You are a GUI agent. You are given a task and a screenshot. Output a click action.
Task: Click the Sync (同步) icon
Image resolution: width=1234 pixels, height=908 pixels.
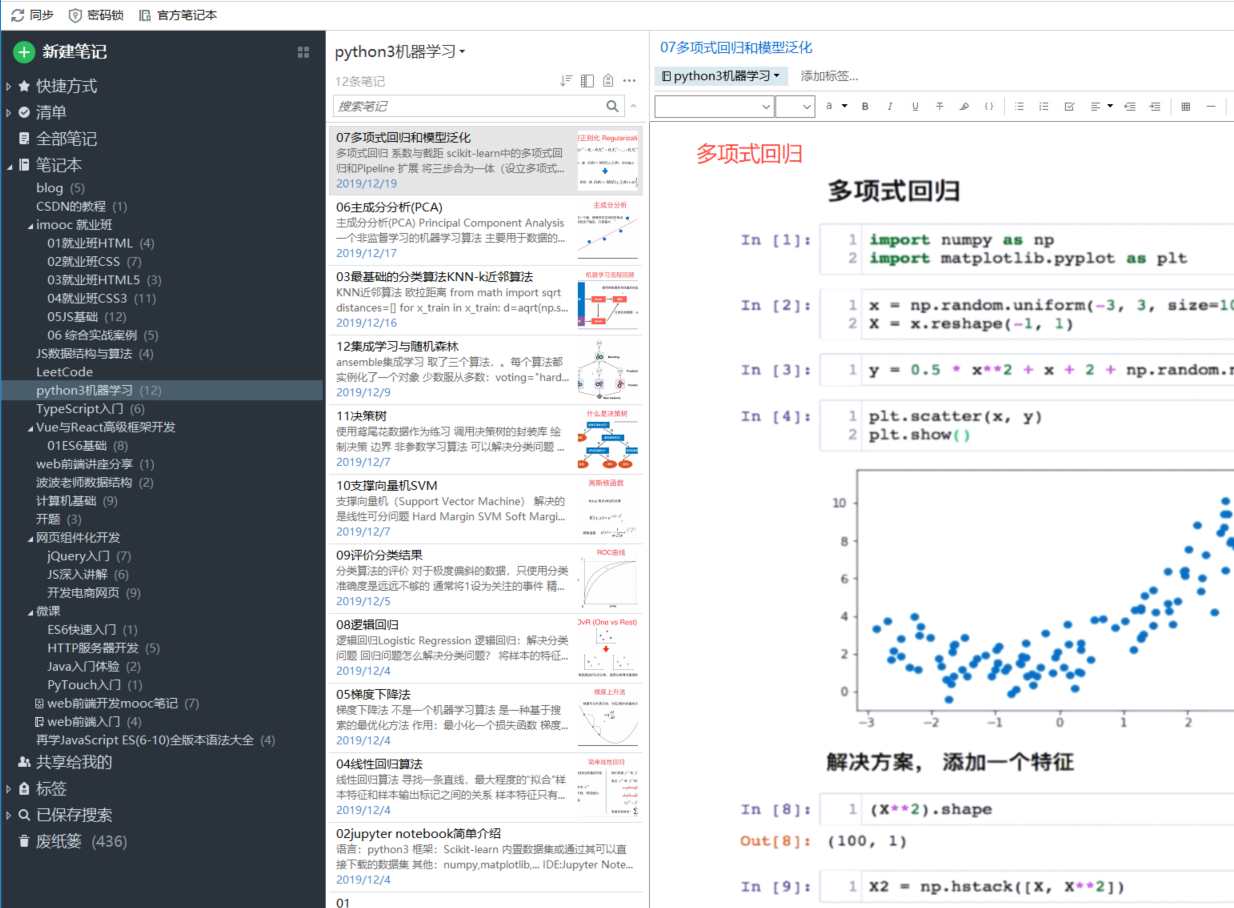point(17,15)
